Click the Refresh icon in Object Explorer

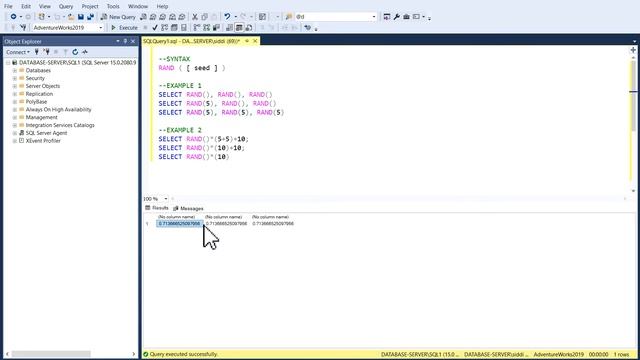point(75,52)
